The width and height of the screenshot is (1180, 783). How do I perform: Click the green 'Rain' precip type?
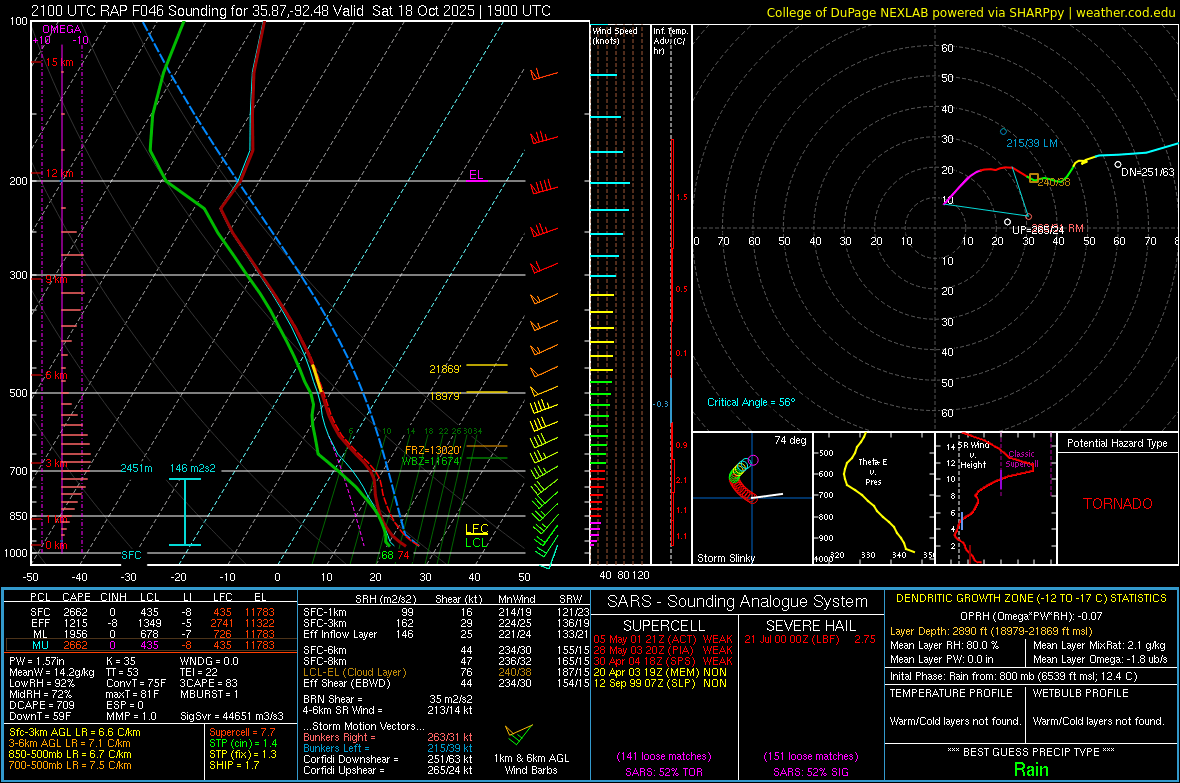(x=1031, y=769)
